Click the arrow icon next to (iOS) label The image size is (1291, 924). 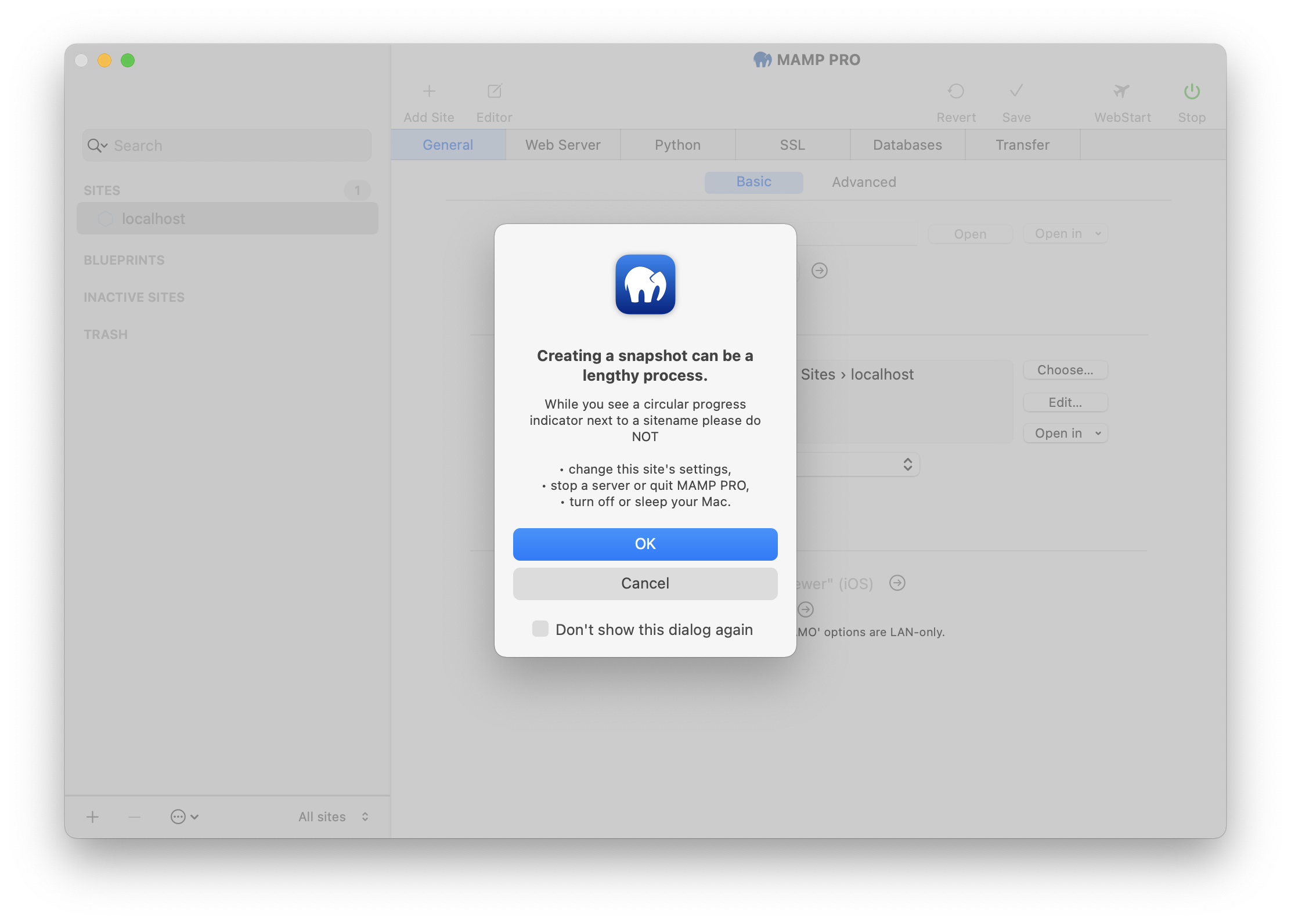(x=897, y=583)
